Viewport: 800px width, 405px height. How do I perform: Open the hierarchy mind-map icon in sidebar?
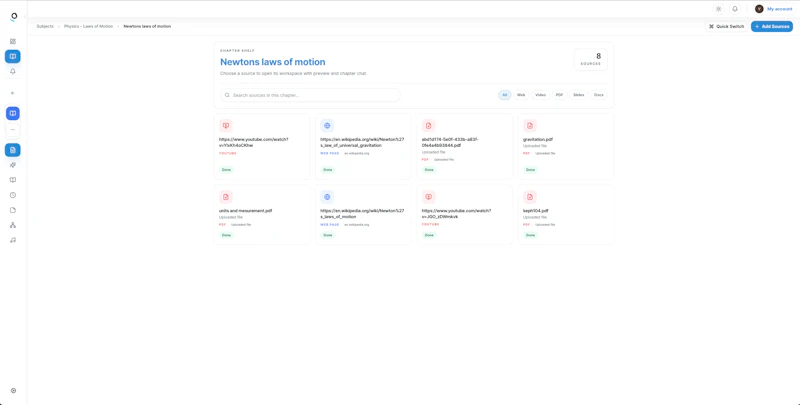point(13,225)
